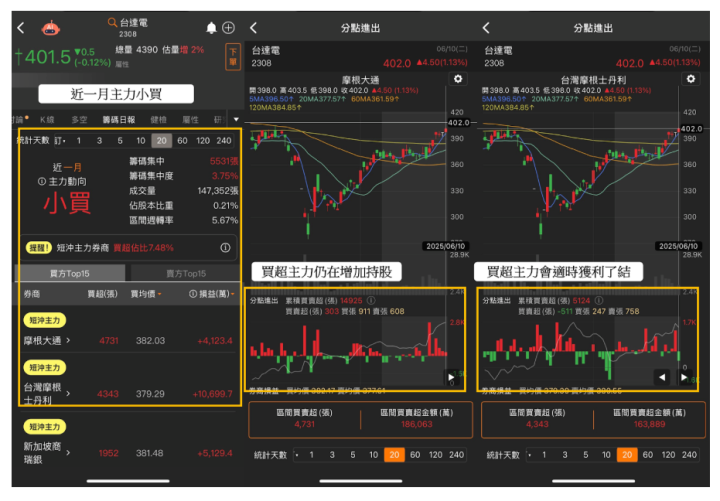Select 3 days in 摩根大通 screen
The width and height of the screenshot is (720, 501).
[x=332, y=455]
